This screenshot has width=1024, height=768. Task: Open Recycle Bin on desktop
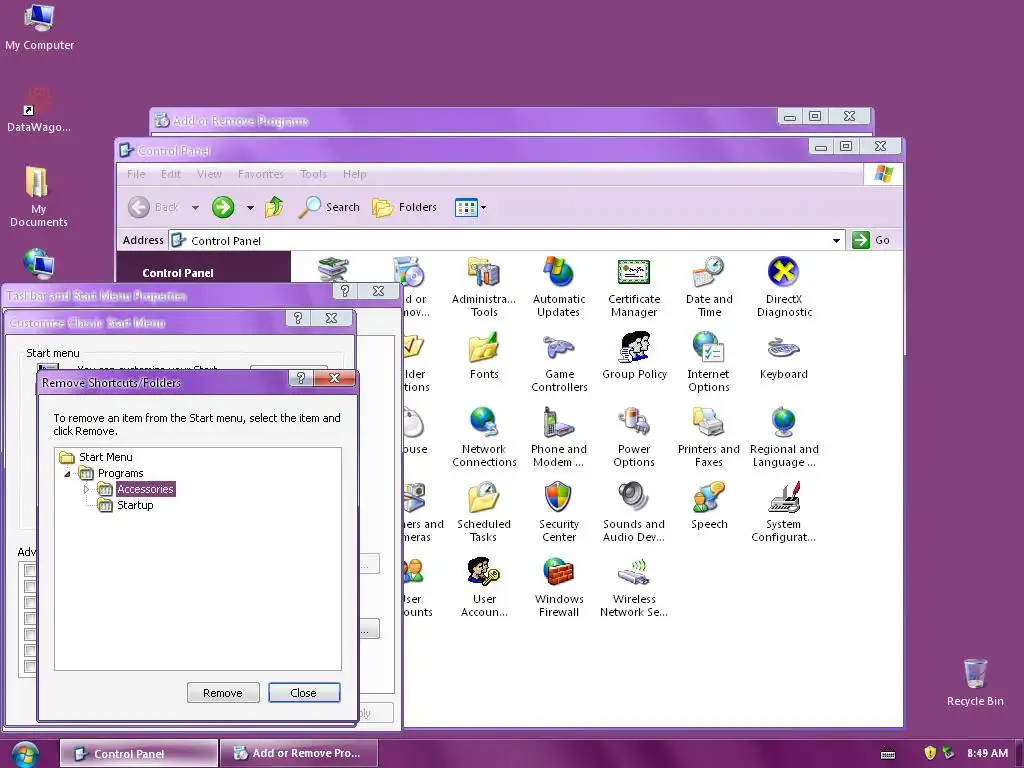[x=975, y=682]
